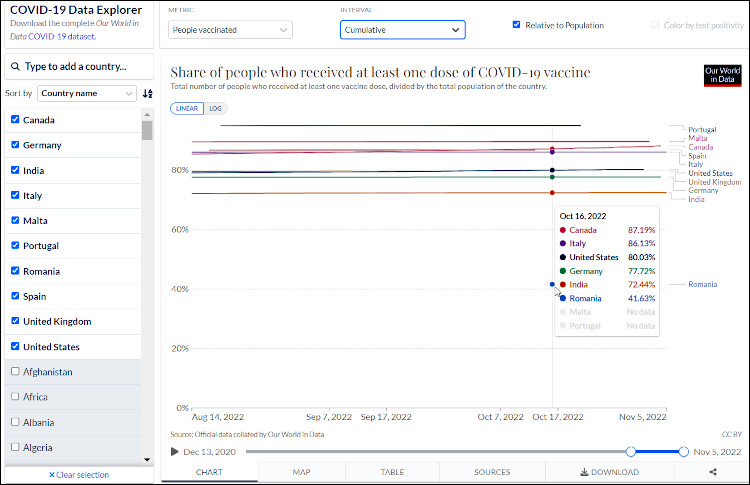Click the search magnifier icon

pyautogui.click(x=15, y=67)
